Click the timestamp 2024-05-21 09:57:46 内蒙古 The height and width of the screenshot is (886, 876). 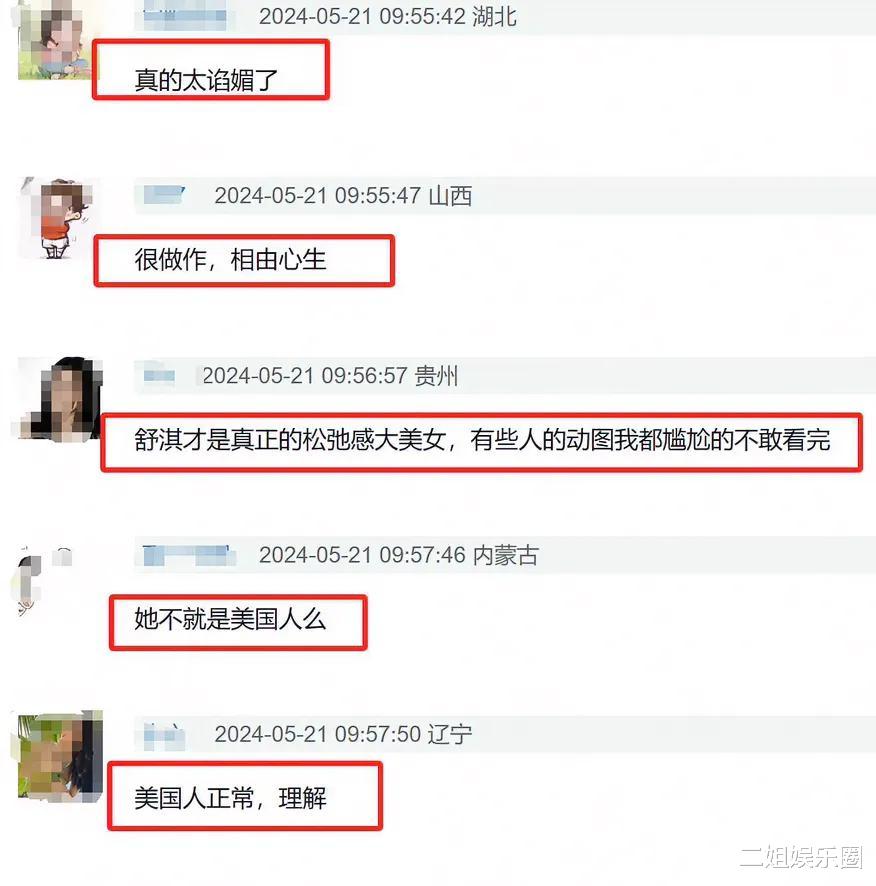(x=398, y=555)
